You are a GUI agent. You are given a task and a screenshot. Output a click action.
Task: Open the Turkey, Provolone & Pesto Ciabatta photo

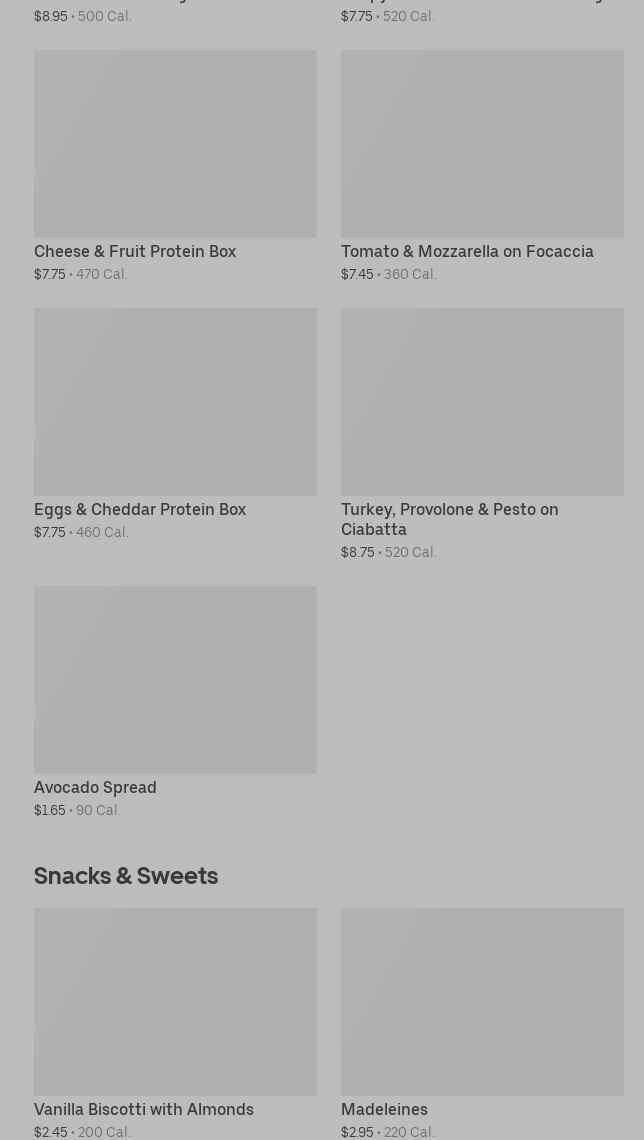[482, 402]
